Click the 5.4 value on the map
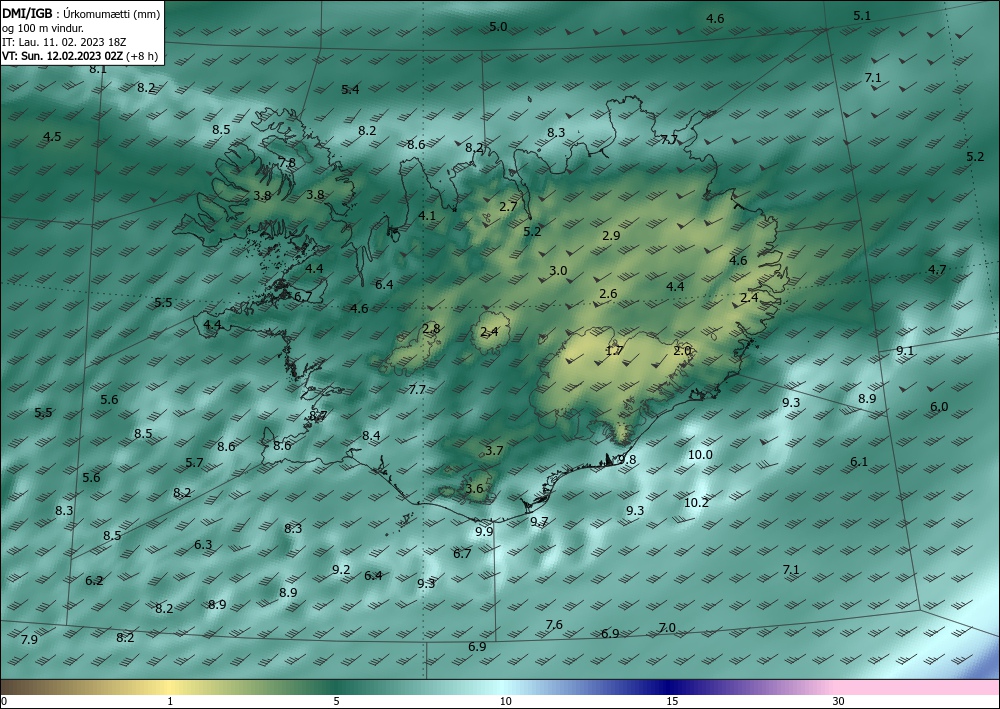 pyautogui.click(x=350, y=90)
